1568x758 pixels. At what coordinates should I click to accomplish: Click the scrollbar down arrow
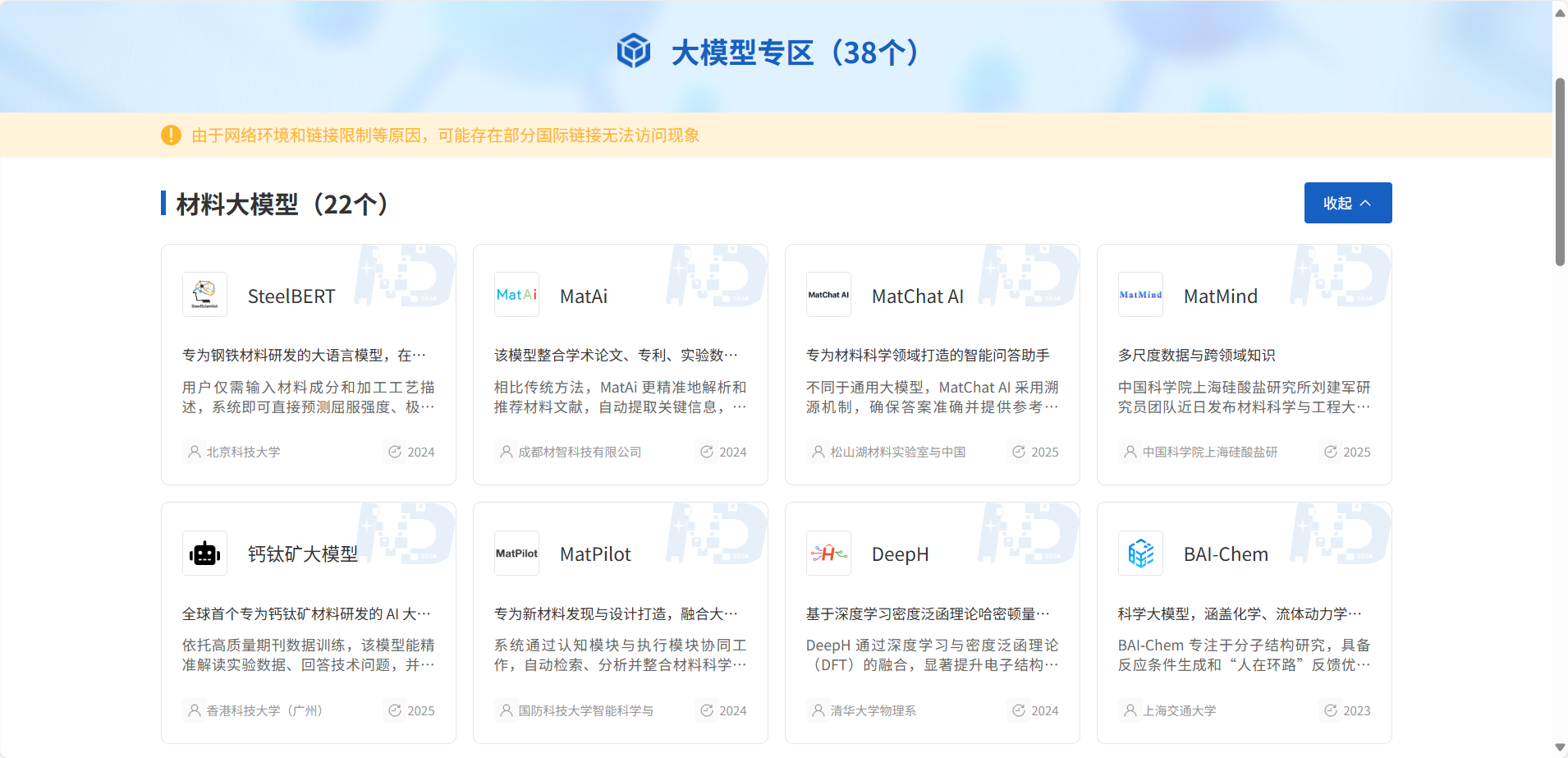[x=1560, y=747]
